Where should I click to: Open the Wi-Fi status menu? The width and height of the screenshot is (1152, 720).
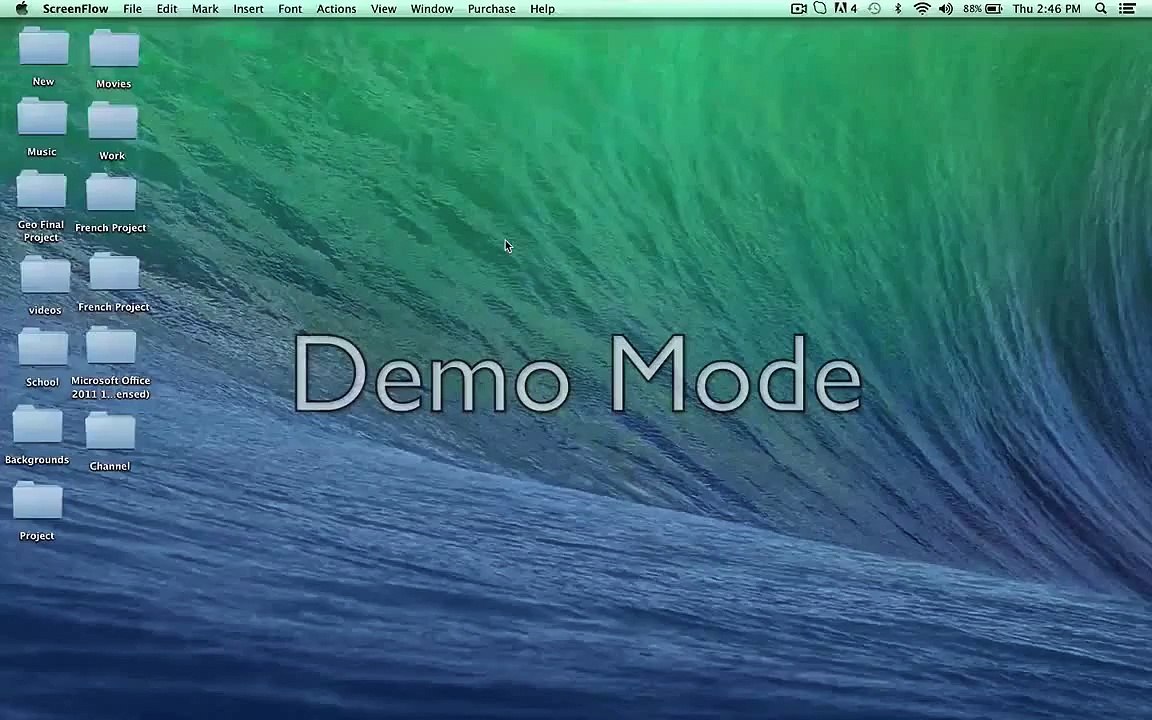(921, 9)
